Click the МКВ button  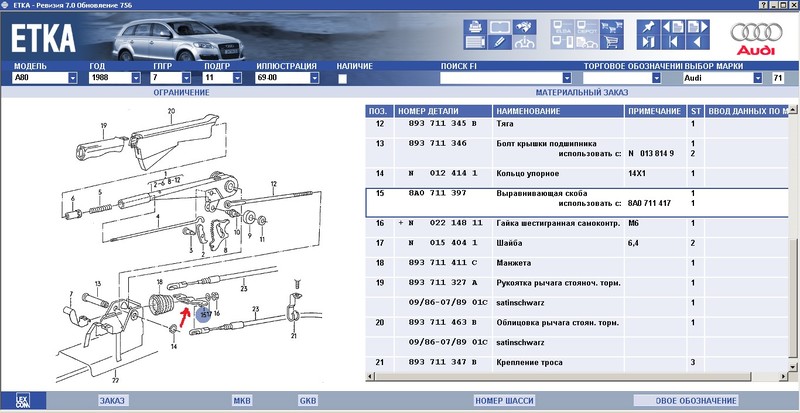click(x=242, y=401)
